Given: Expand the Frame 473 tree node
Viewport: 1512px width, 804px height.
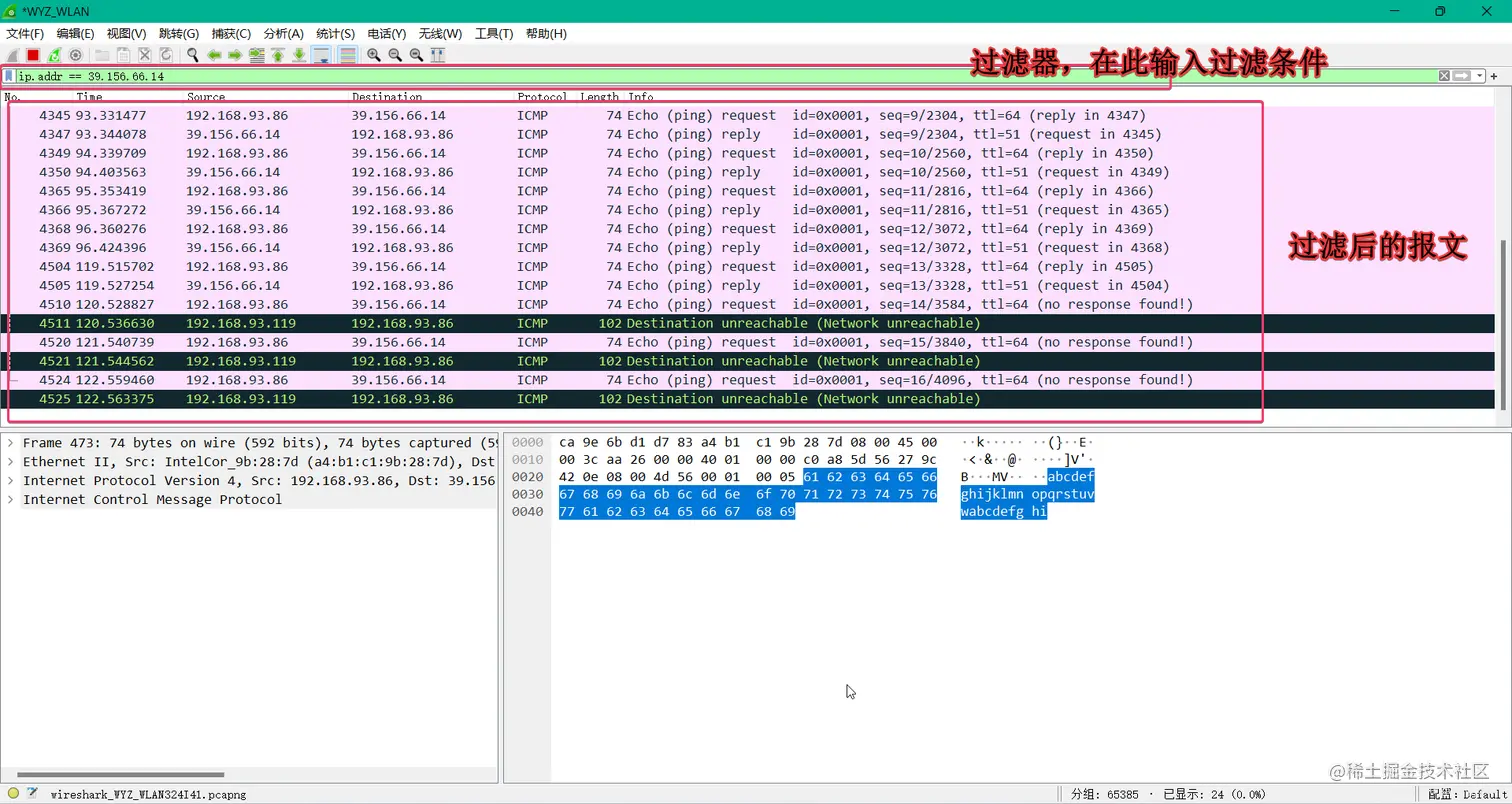Looking at the screenshot, I should pos(11,442).
